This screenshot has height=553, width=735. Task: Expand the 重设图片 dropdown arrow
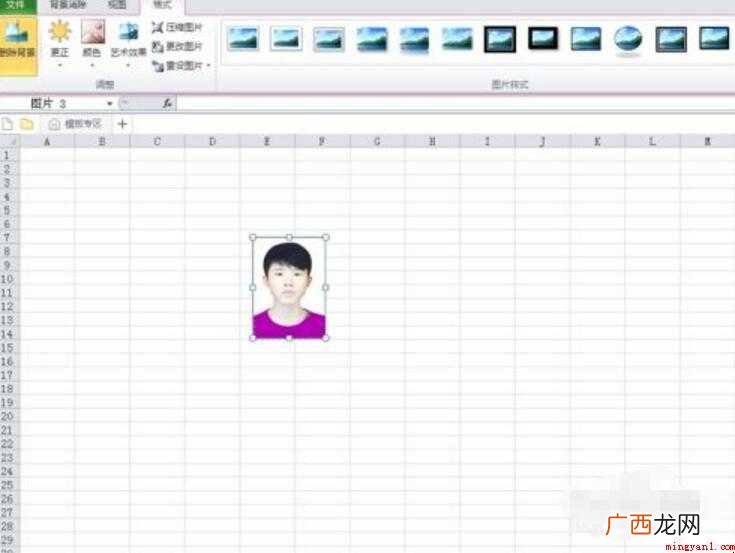pos(208,66)
